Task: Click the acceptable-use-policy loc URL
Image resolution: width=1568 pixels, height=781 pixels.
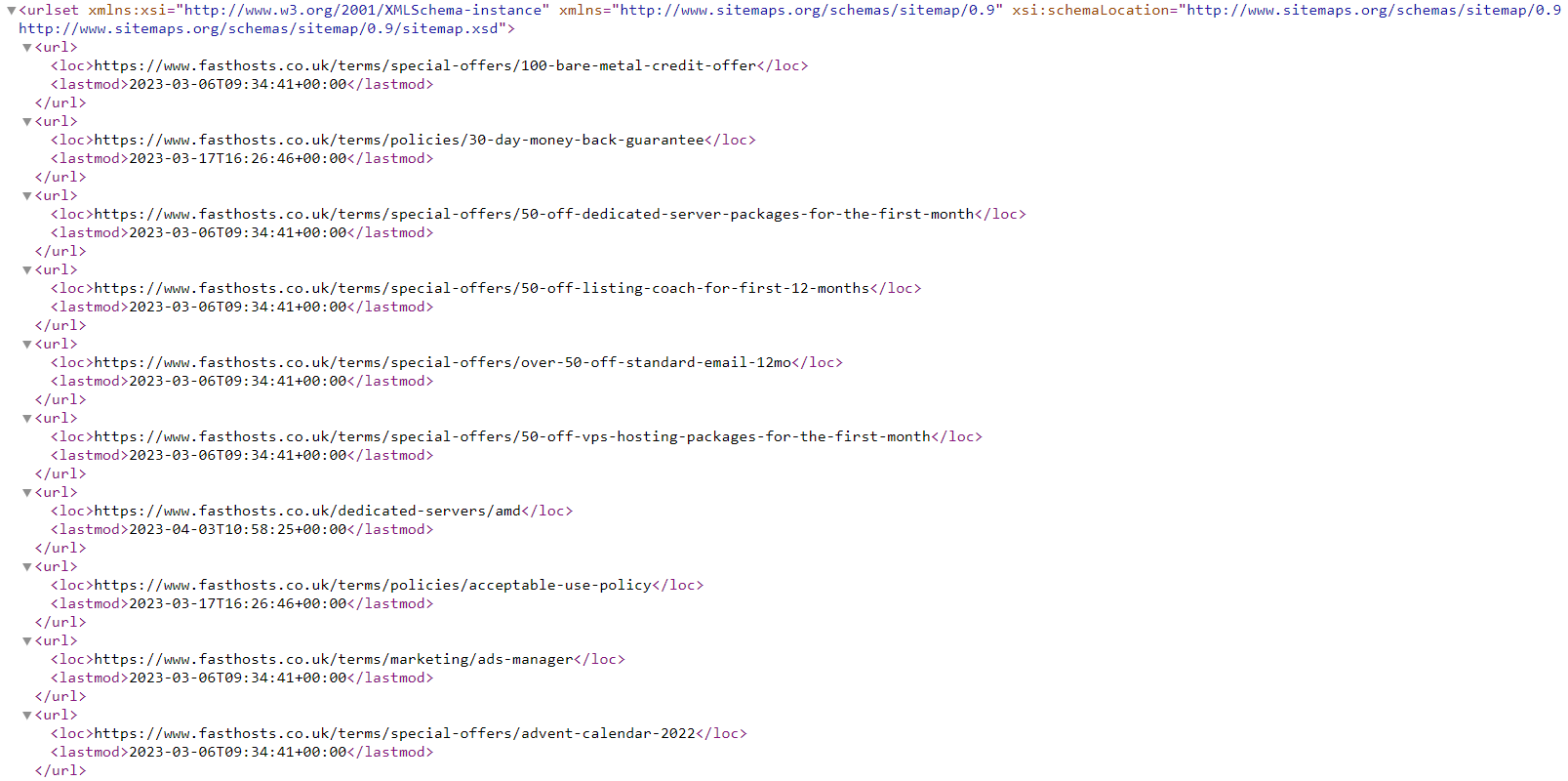Action: (x=373, y=585)
